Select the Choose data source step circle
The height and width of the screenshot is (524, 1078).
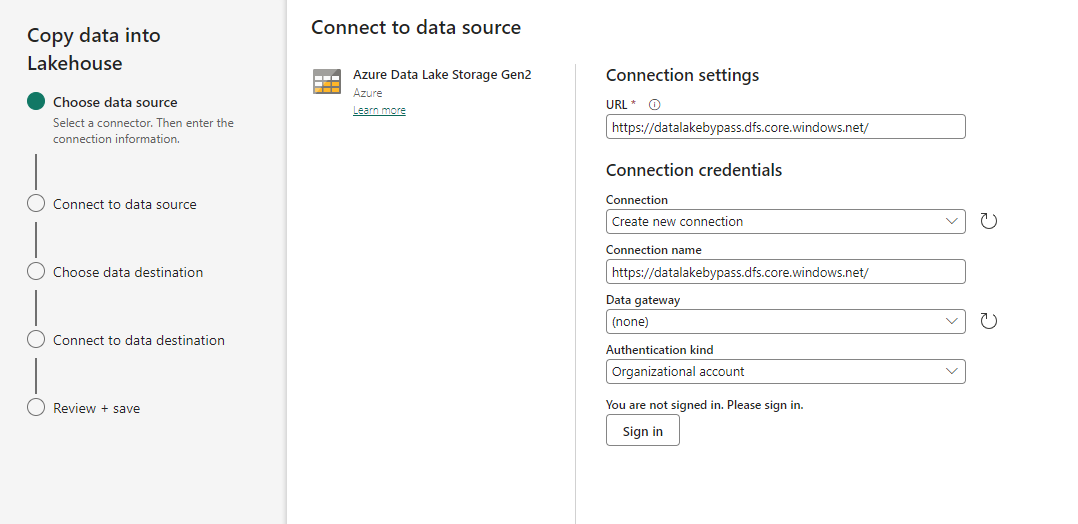pyautogui.click(x=36, y=101)
